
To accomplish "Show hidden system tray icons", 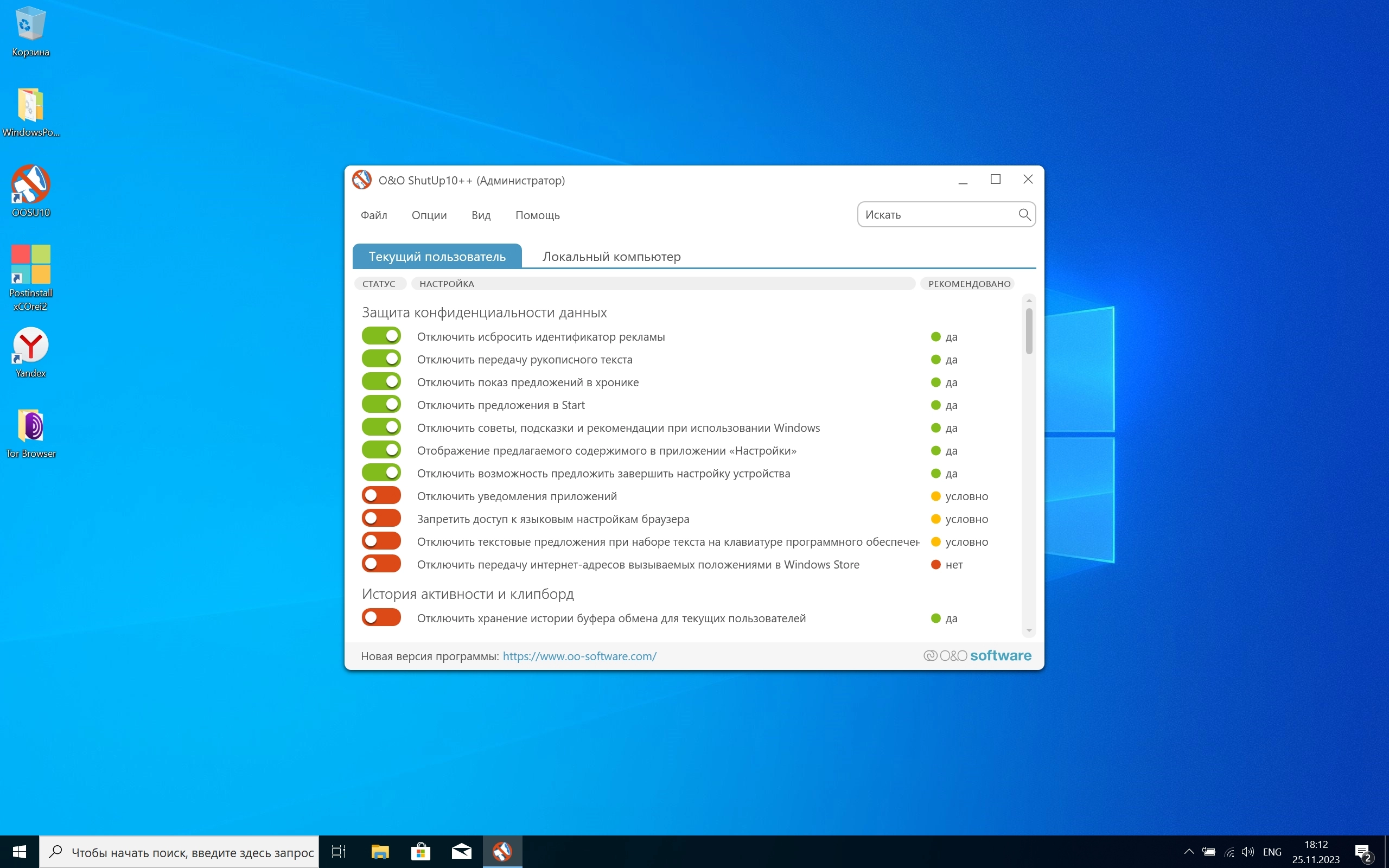I will (x=1189, y=852).
